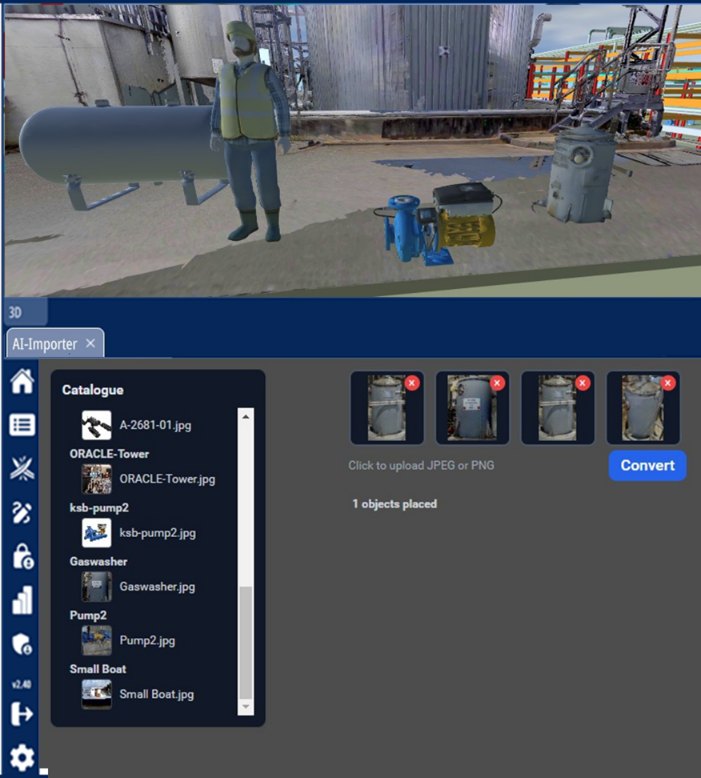701x778 pixels.
Task: Click the catalogue scrollbar thumb
Action: pyautogui.click(x=246, y=643)
